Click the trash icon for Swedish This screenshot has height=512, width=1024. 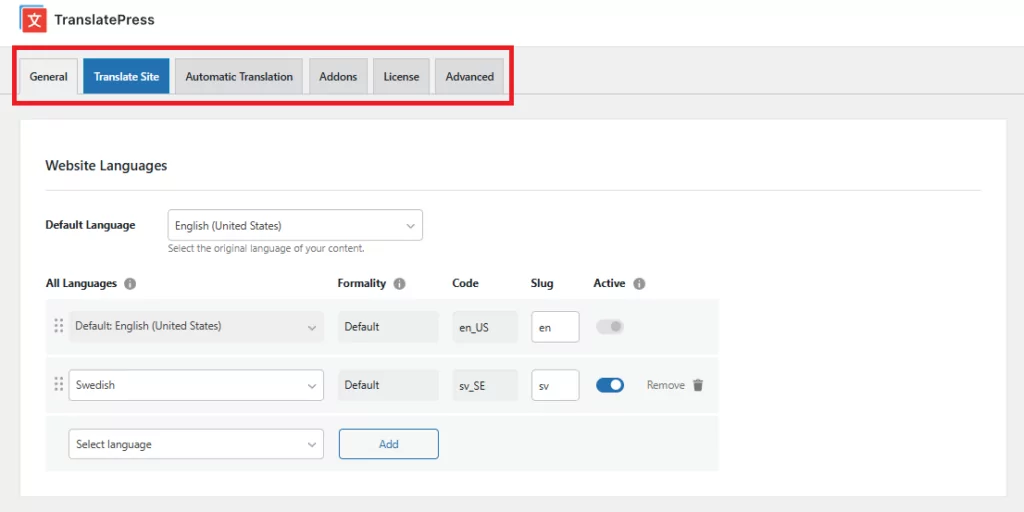(x=698, y=385)
